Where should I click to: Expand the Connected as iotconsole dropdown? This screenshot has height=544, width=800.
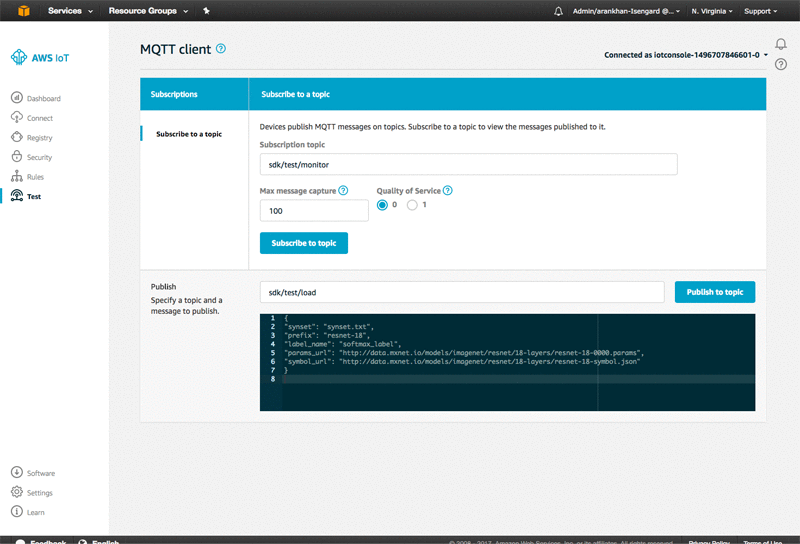point(686,55)
